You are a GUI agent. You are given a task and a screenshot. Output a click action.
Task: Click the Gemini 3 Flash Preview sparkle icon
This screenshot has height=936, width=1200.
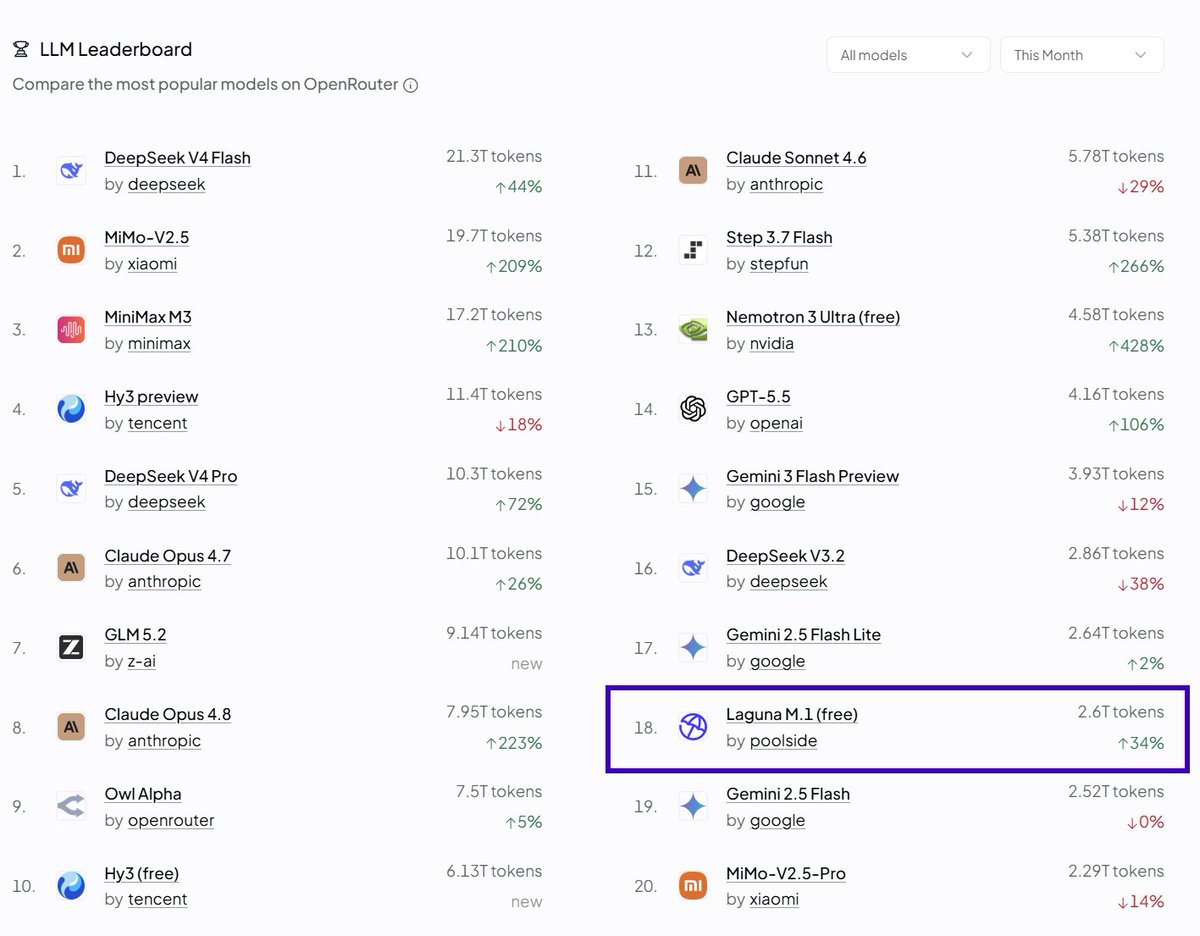[693, 489]
